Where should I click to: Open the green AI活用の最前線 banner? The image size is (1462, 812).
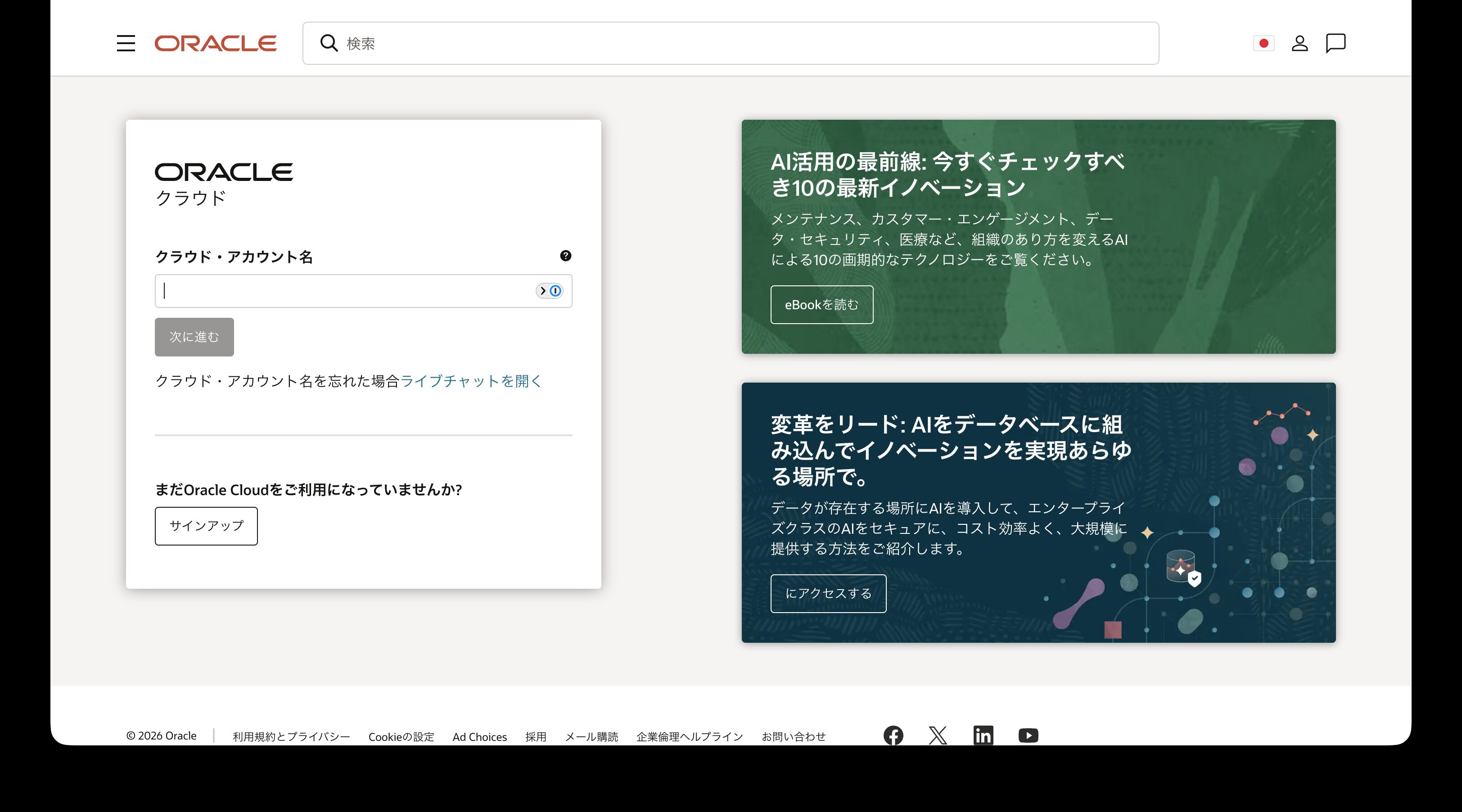1038,237
